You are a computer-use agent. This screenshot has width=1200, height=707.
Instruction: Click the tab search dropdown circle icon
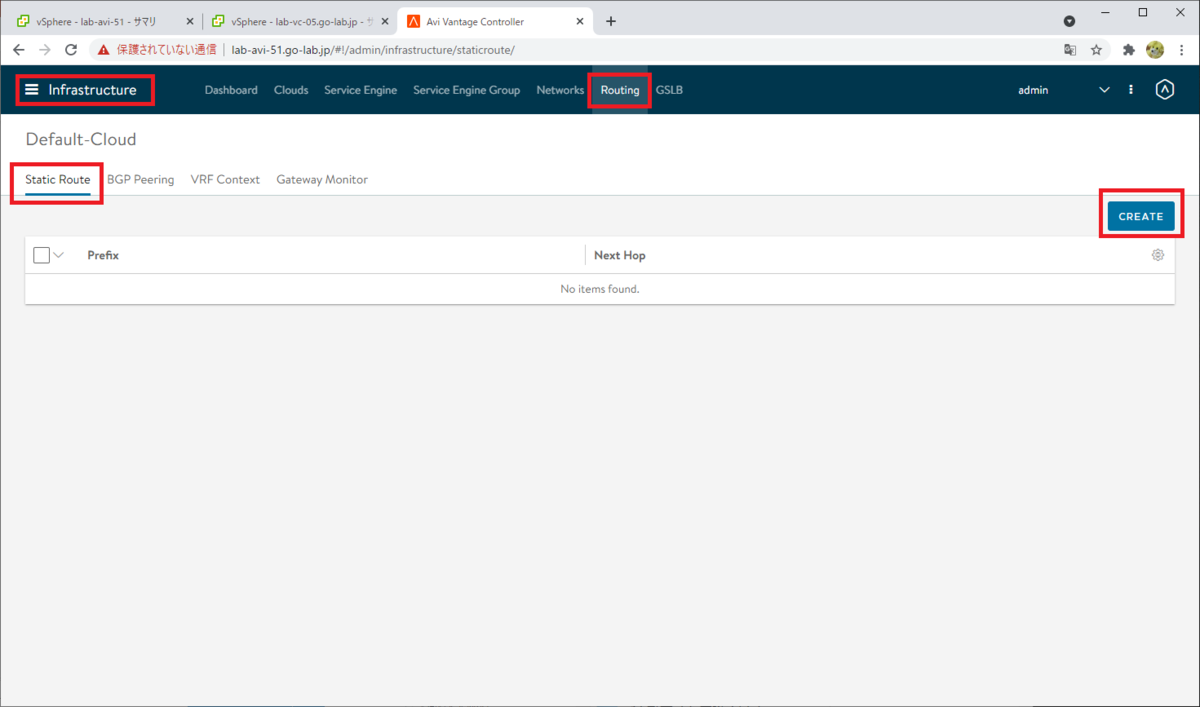(x=1069, y=21)
